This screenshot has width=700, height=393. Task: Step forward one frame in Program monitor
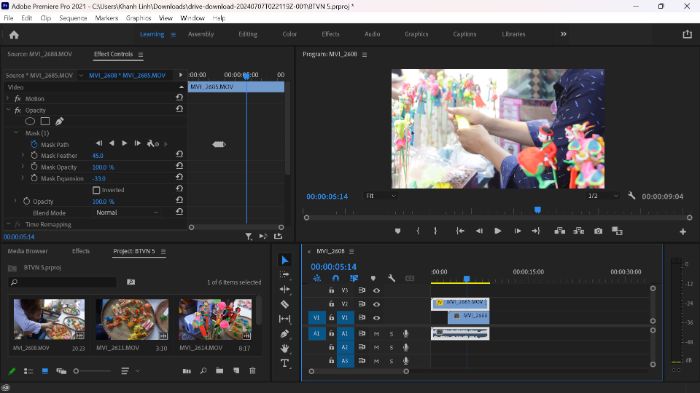click(x=517, y=231)
